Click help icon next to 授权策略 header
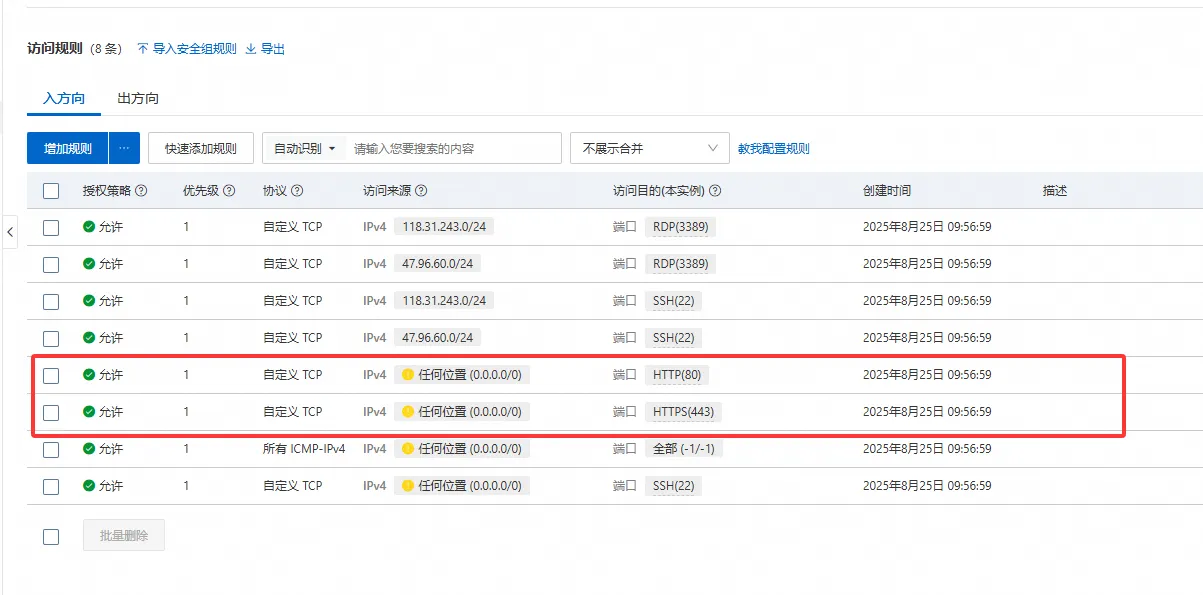The image size is (1203, 595). click(141, 191)
